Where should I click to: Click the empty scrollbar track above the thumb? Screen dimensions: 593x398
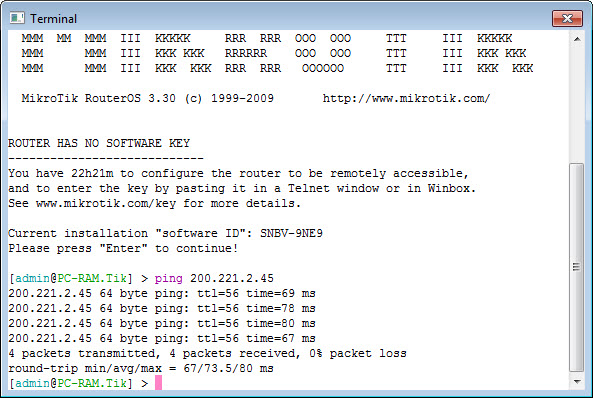577,104
